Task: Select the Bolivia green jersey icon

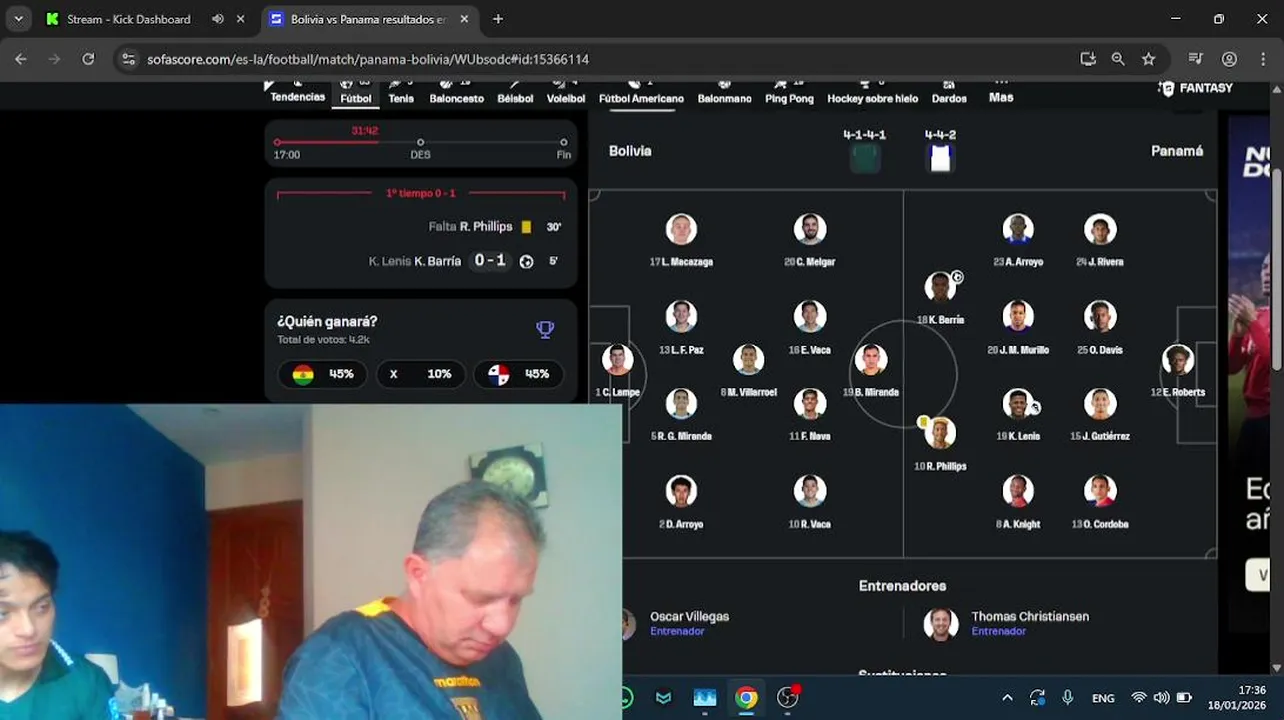Action: pyautogui.click(x=865, y=158)
